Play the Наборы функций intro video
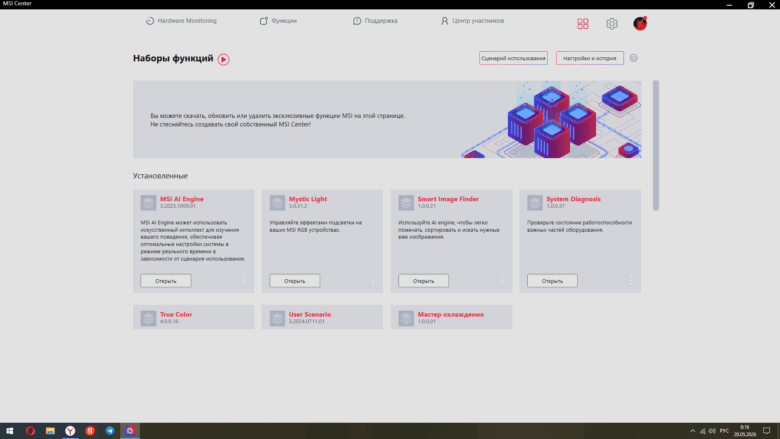Image resolution: width=780 pixels, height=439 pixels. coord(223,59)
